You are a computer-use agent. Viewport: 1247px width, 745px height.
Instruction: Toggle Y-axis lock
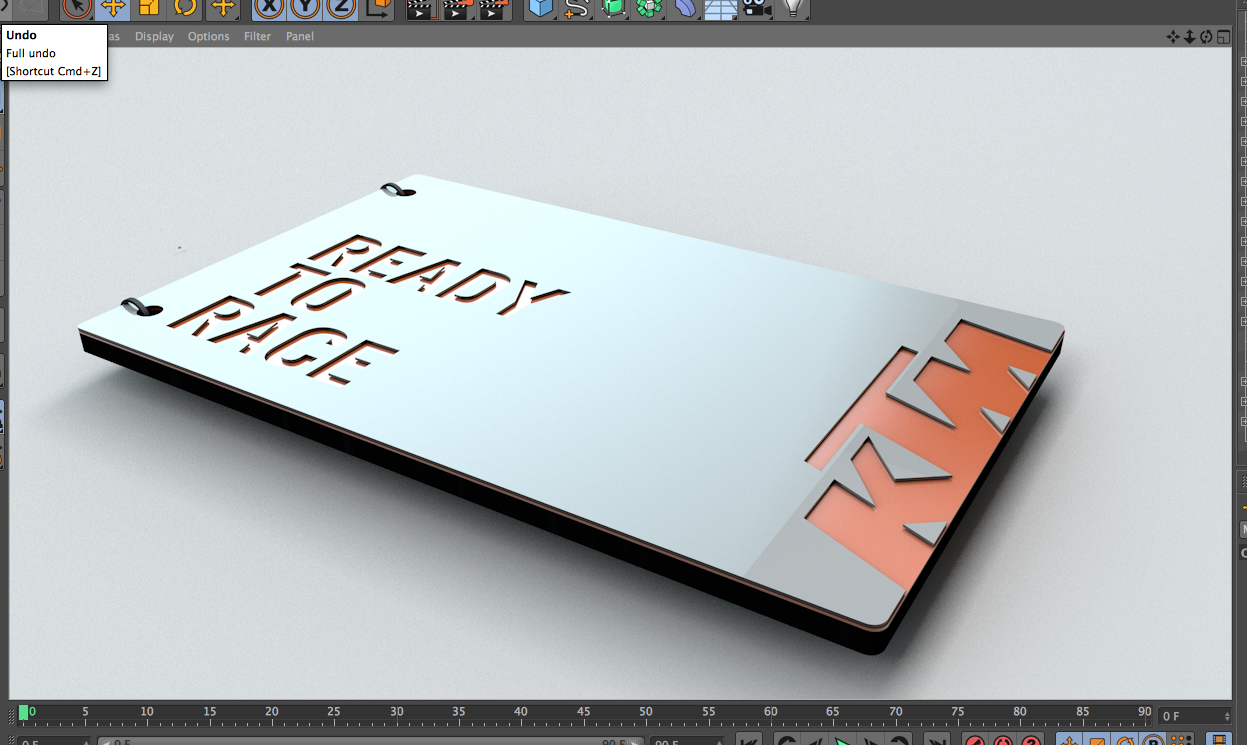(305, 8)
